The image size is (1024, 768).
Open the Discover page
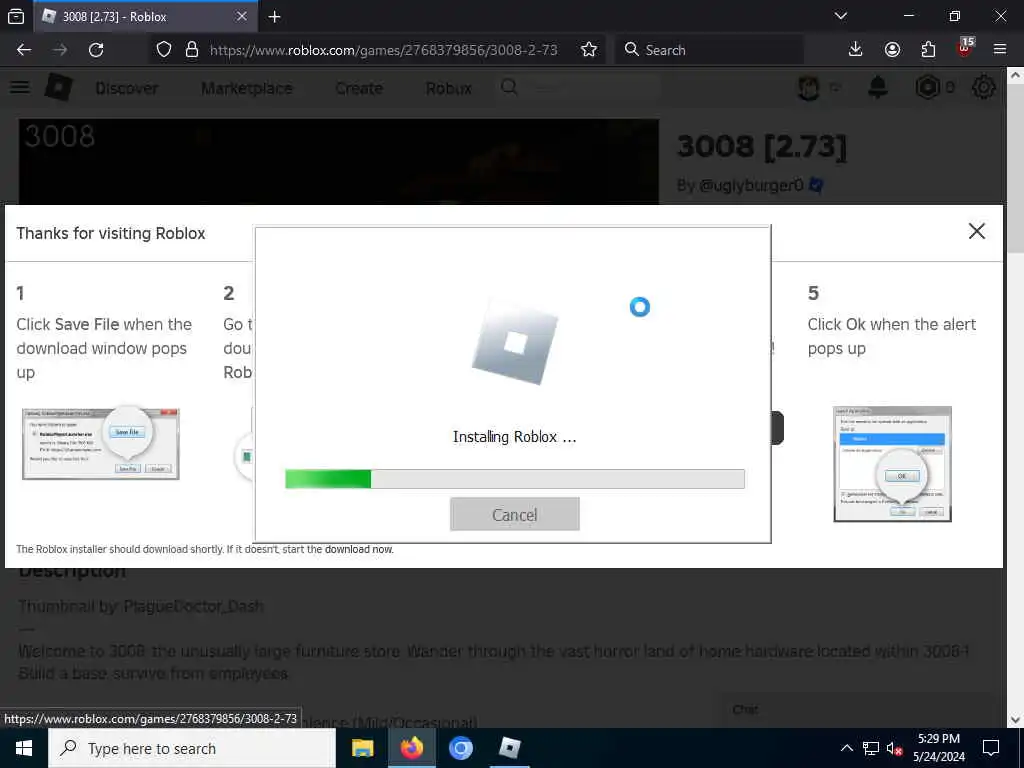(126, 88)
